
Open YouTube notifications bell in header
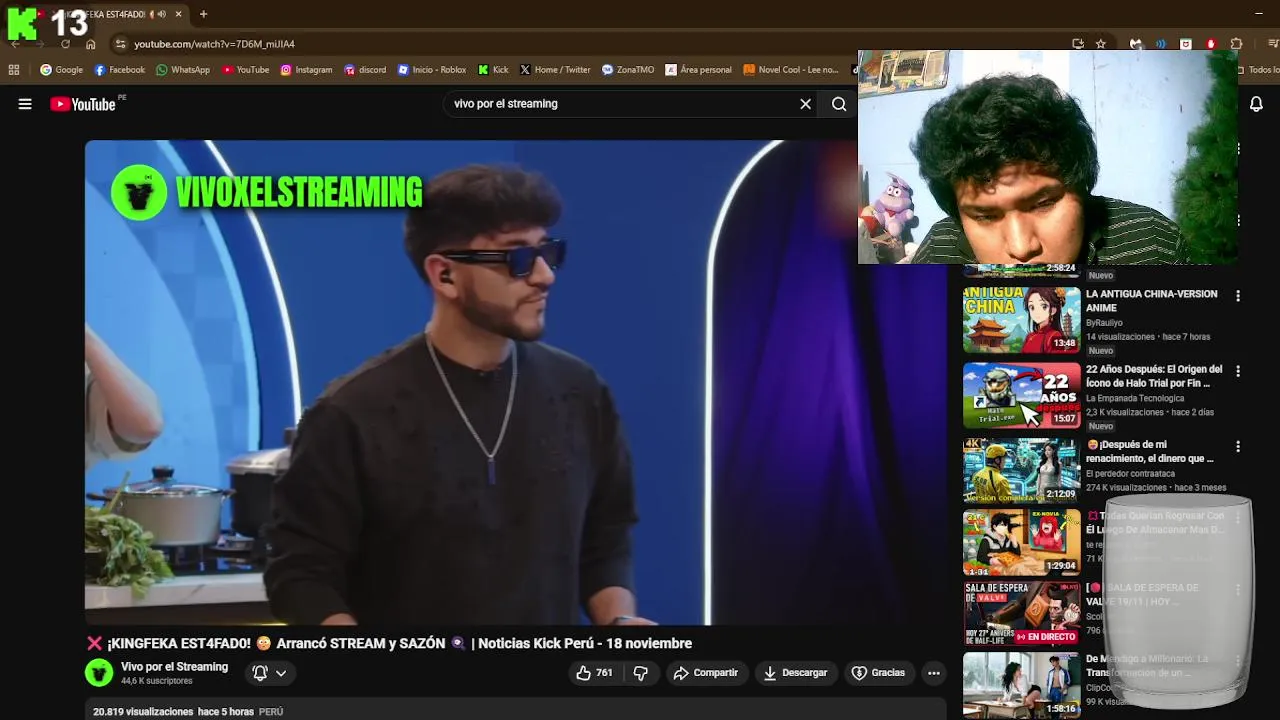pos(1256,104)
